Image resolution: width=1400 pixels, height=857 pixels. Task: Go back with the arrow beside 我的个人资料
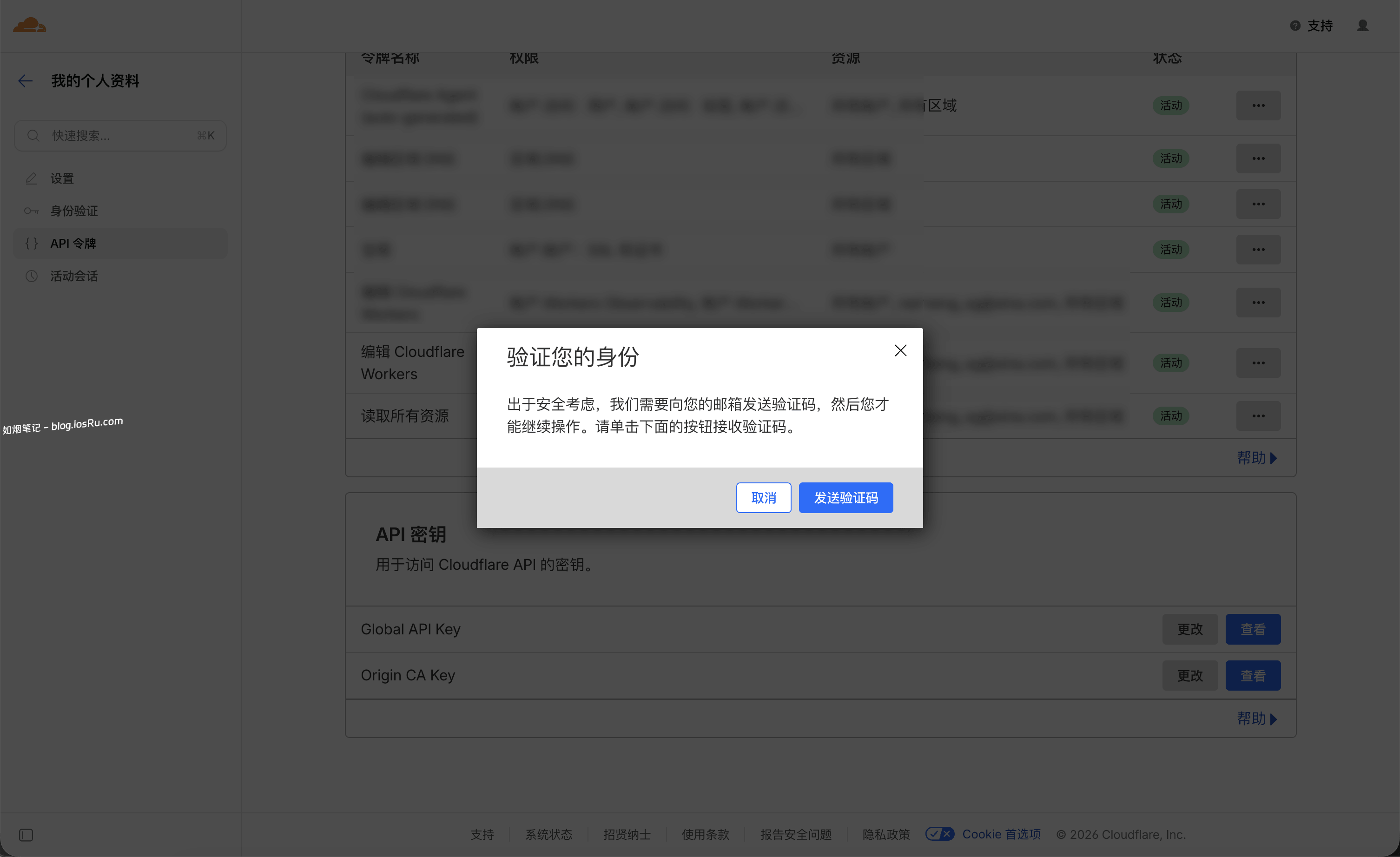pyautogui.click(x=26, y=81)
